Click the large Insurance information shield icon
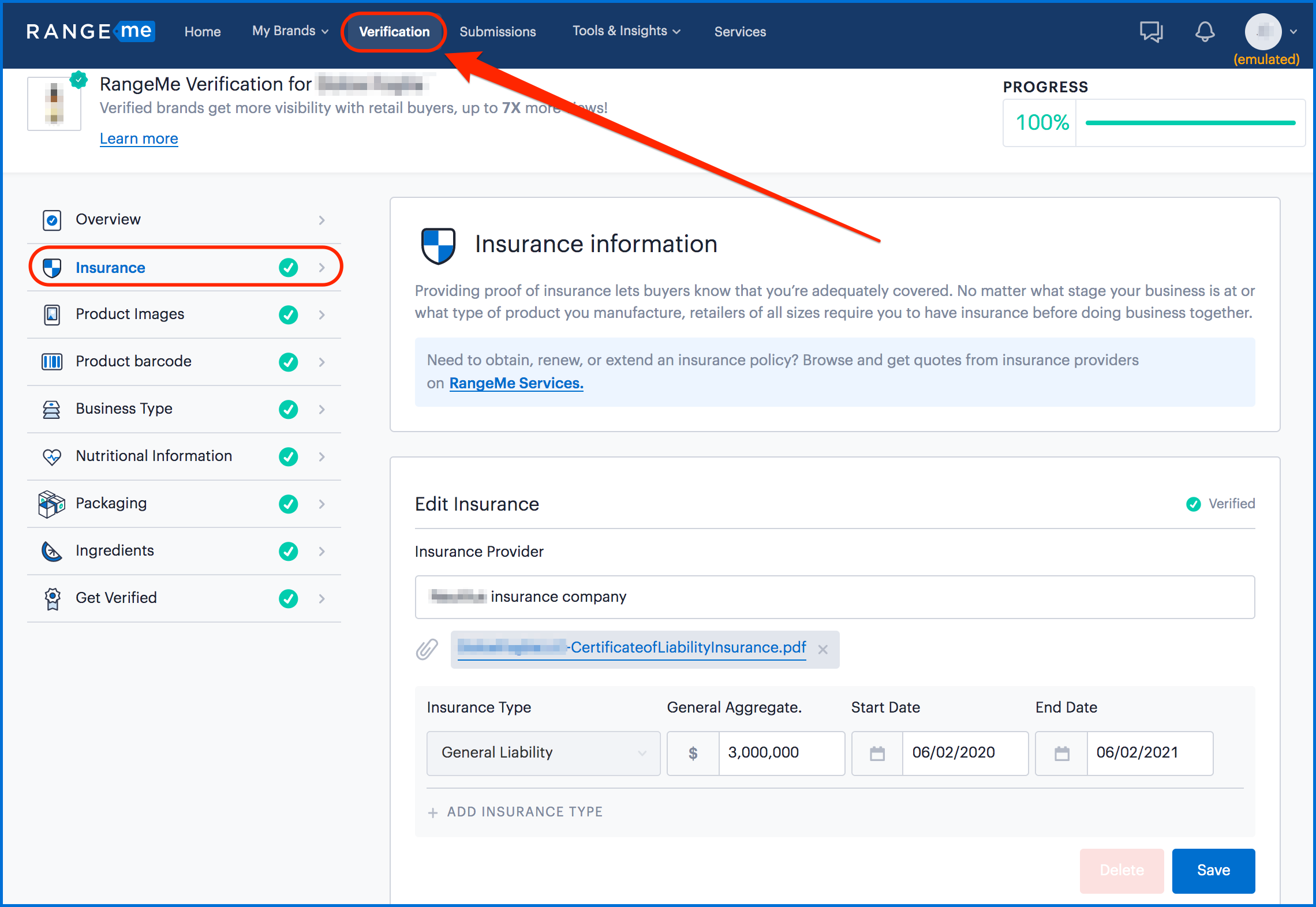Viewport: 1316px width, 907px height. [439, 245]
